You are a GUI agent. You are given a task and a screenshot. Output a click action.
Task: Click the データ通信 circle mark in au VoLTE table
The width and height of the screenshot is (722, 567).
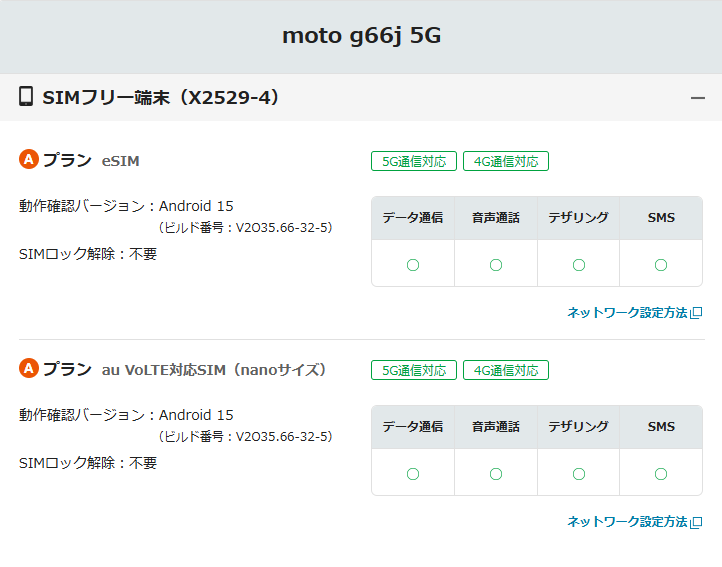(x=413, y=474)
